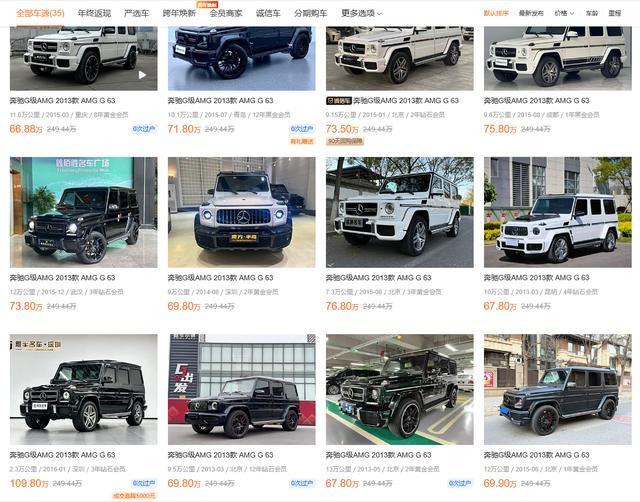Switch to the 严选车 tab
The width and height of the screenshot is (640, 502).
[x=136, y=13]
